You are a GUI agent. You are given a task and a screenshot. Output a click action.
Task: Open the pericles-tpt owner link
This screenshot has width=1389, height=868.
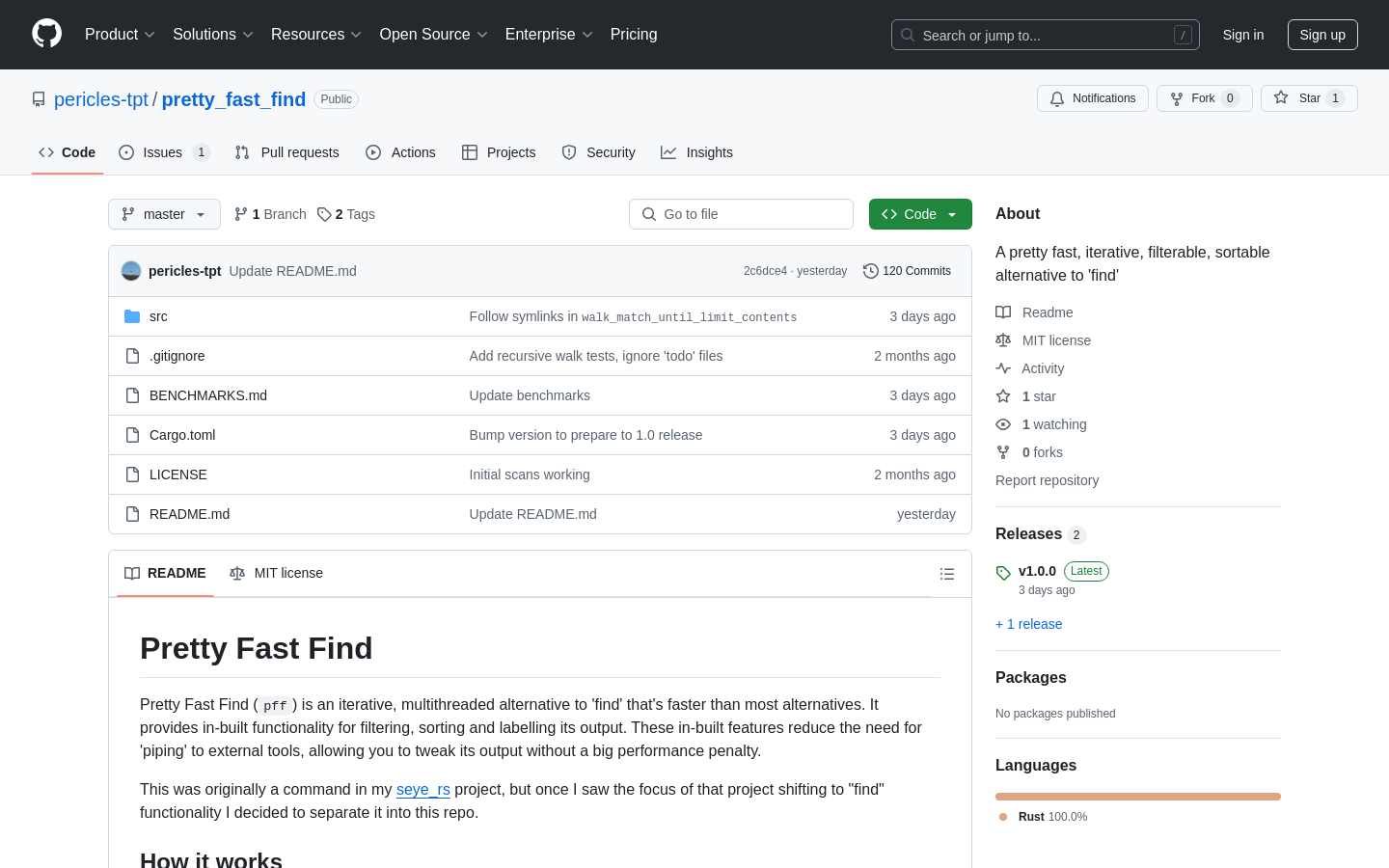(x=101, y=99)
